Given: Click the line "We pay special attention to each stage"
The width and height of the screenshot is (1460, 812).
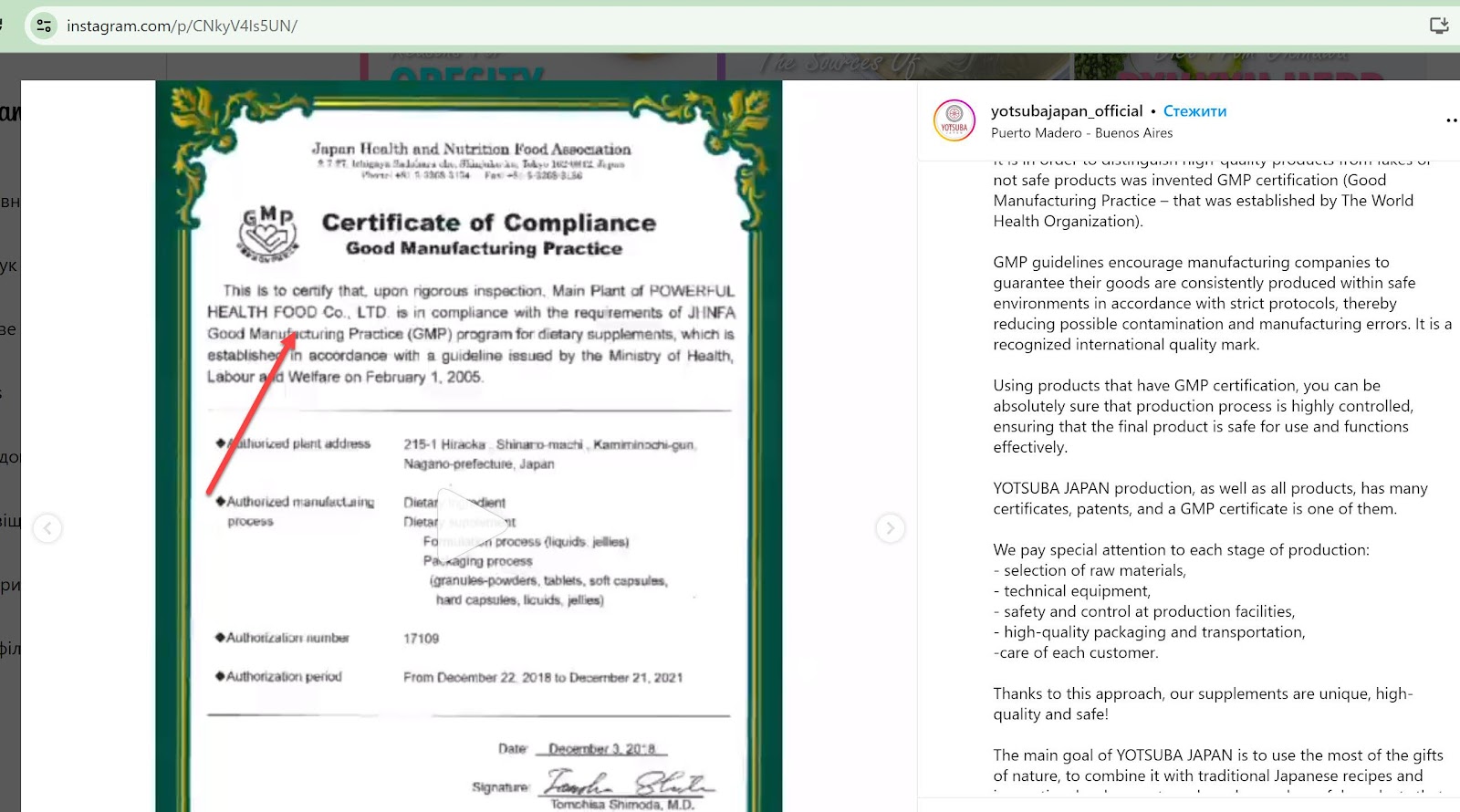Looking at the screenshot, I should tap(1181, 550).
